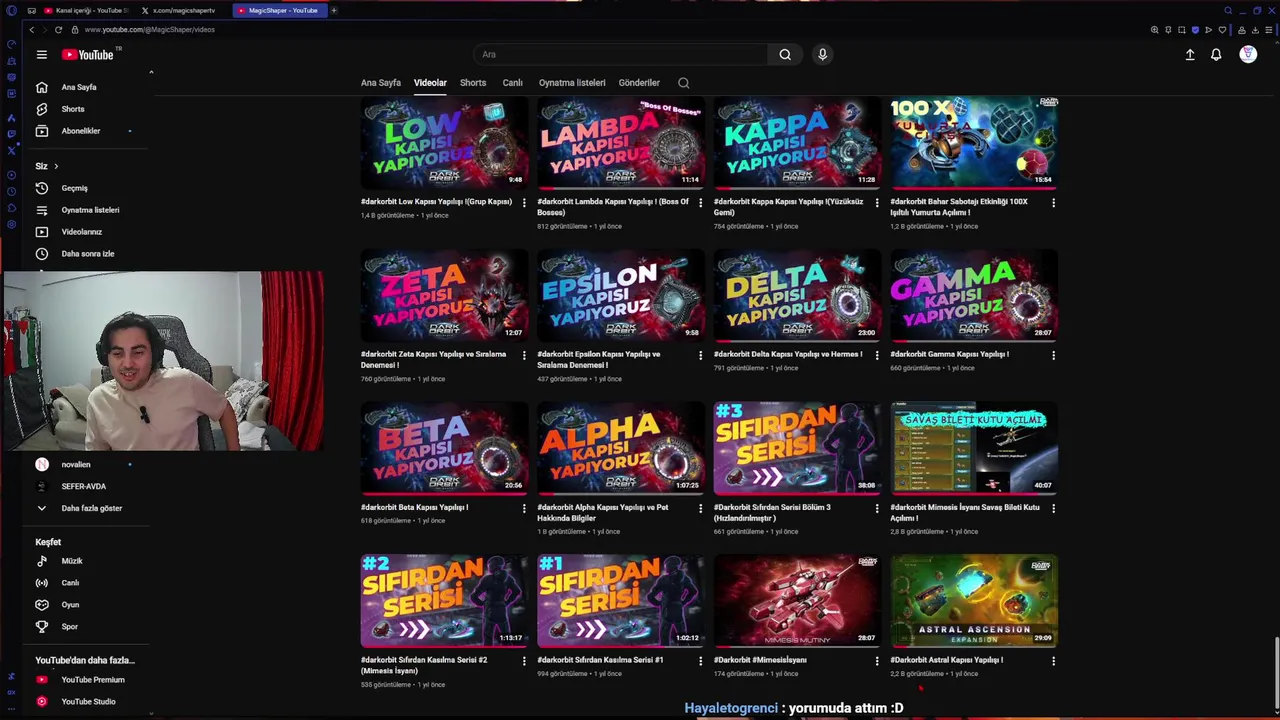Open new browser tab plus button

point(334,10)
